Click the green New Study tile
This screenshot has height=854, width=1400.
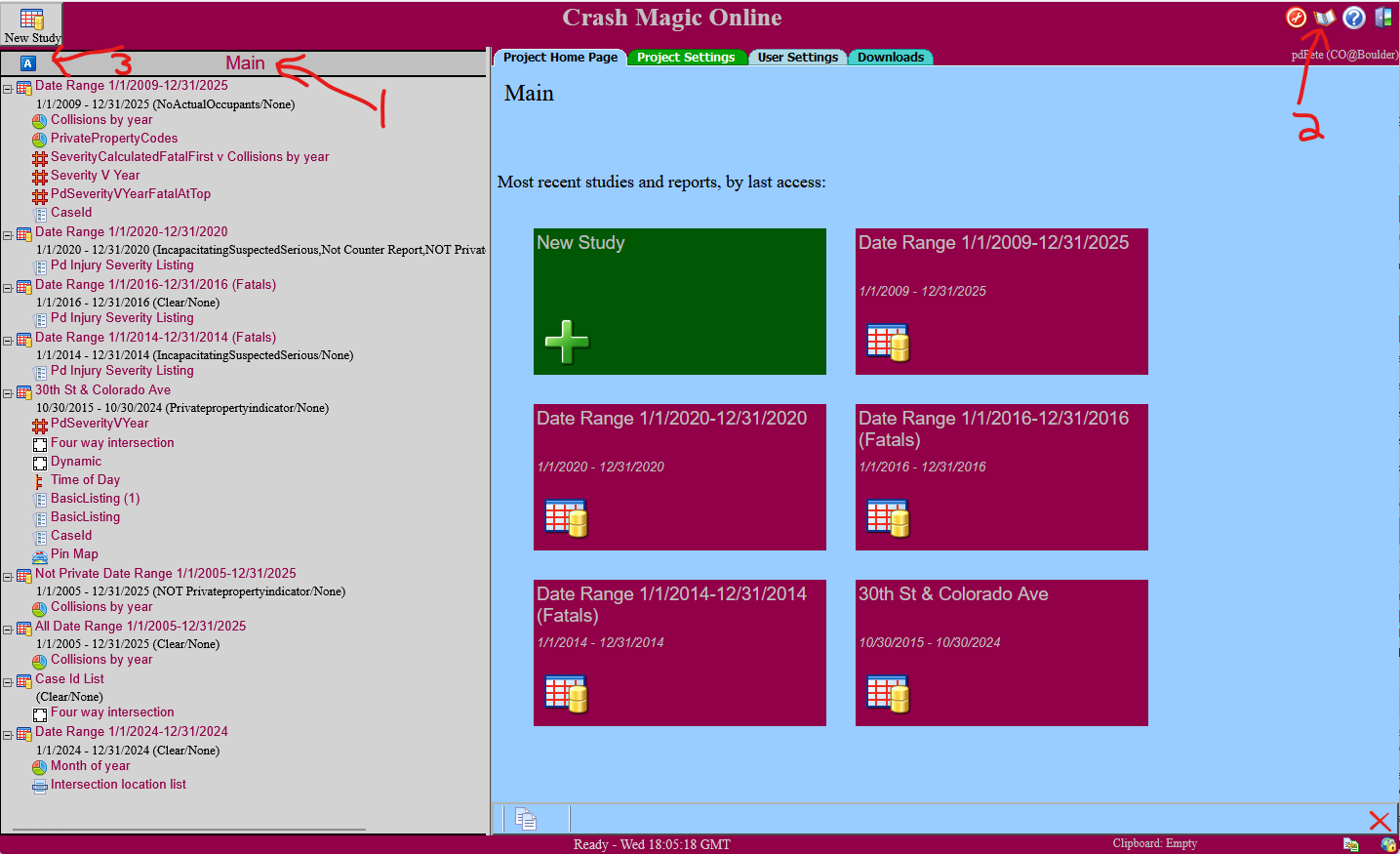(x=679, y=302)
